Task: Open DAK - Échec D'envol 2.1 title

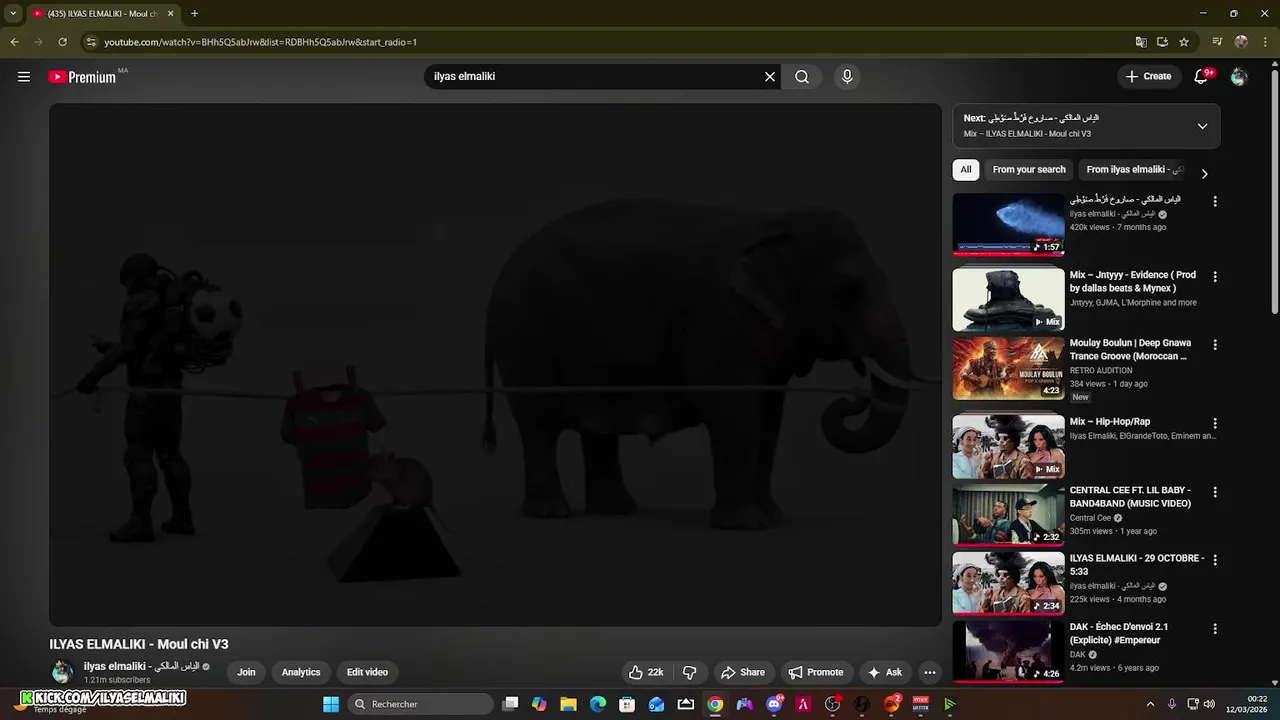Action: click(x=1119, y=633)
